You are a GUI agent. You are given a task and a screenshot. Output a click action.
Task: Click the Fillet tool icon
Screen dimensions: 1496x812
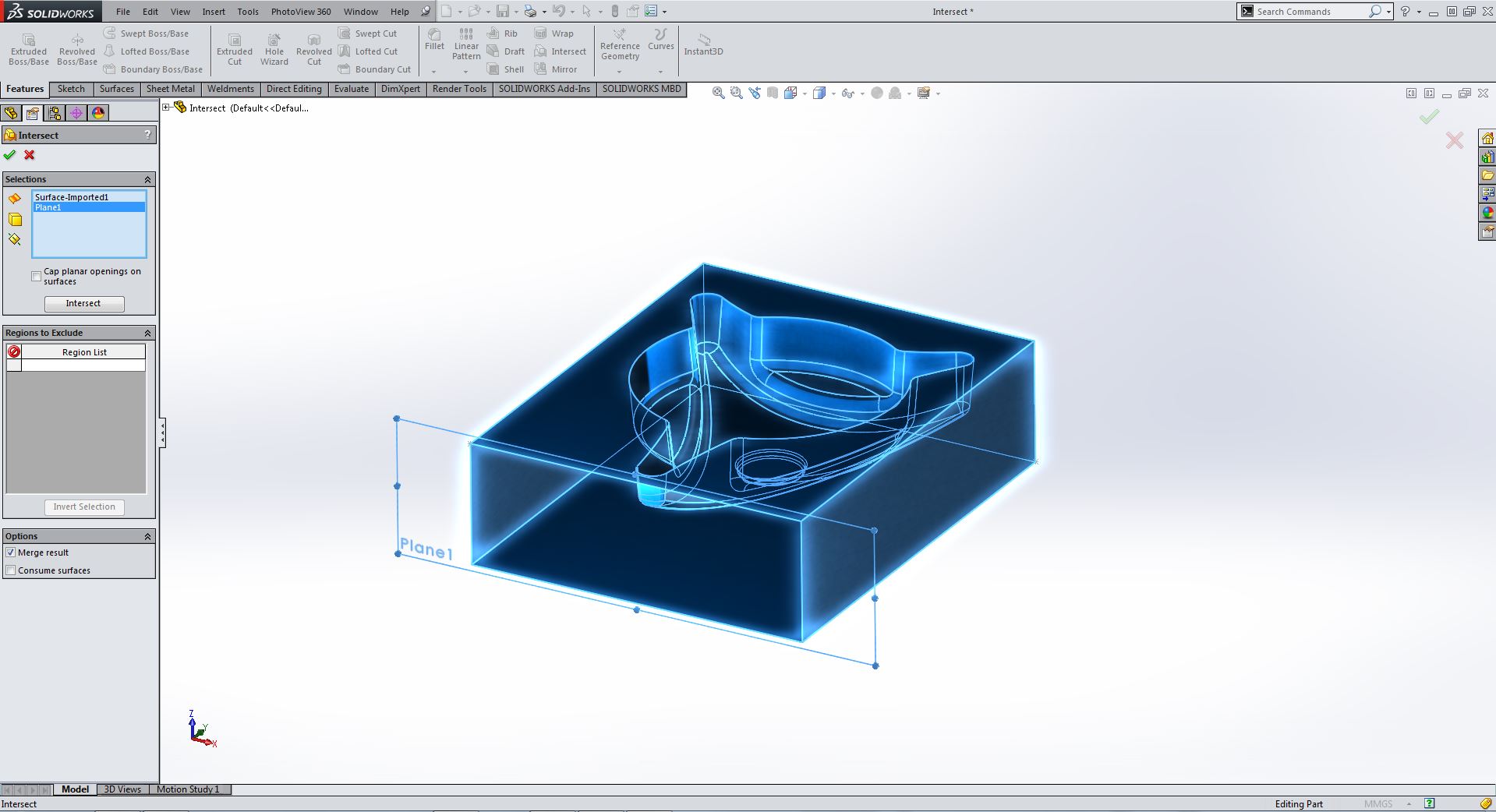434,39
